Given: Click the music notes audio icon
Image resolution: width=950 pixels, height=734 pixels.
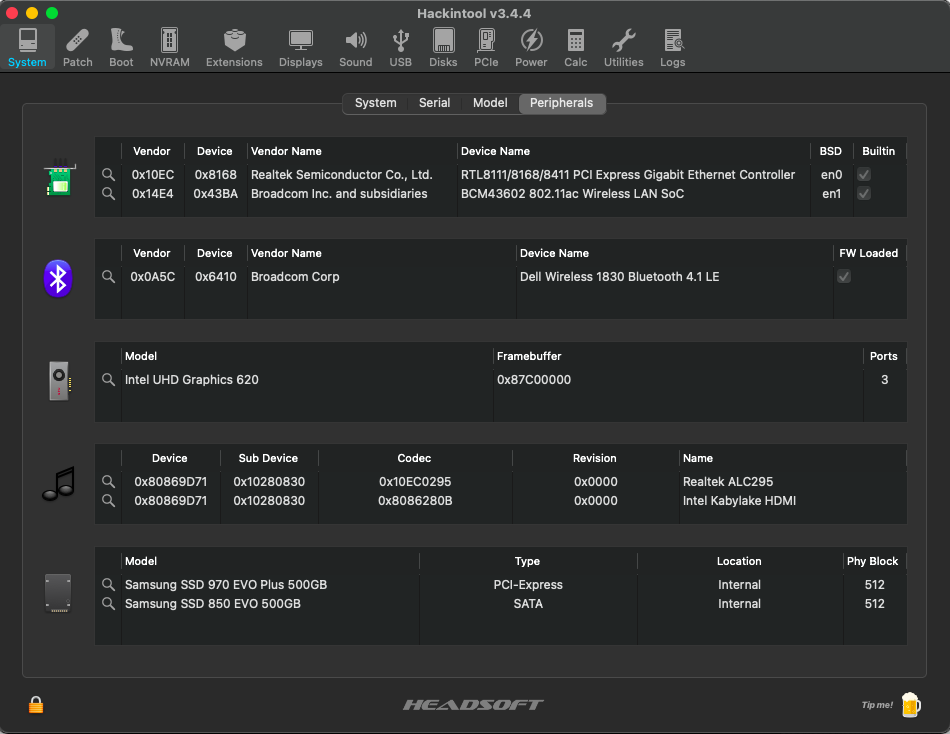Looking at the screenshot, I should click(x=59, y=483).
